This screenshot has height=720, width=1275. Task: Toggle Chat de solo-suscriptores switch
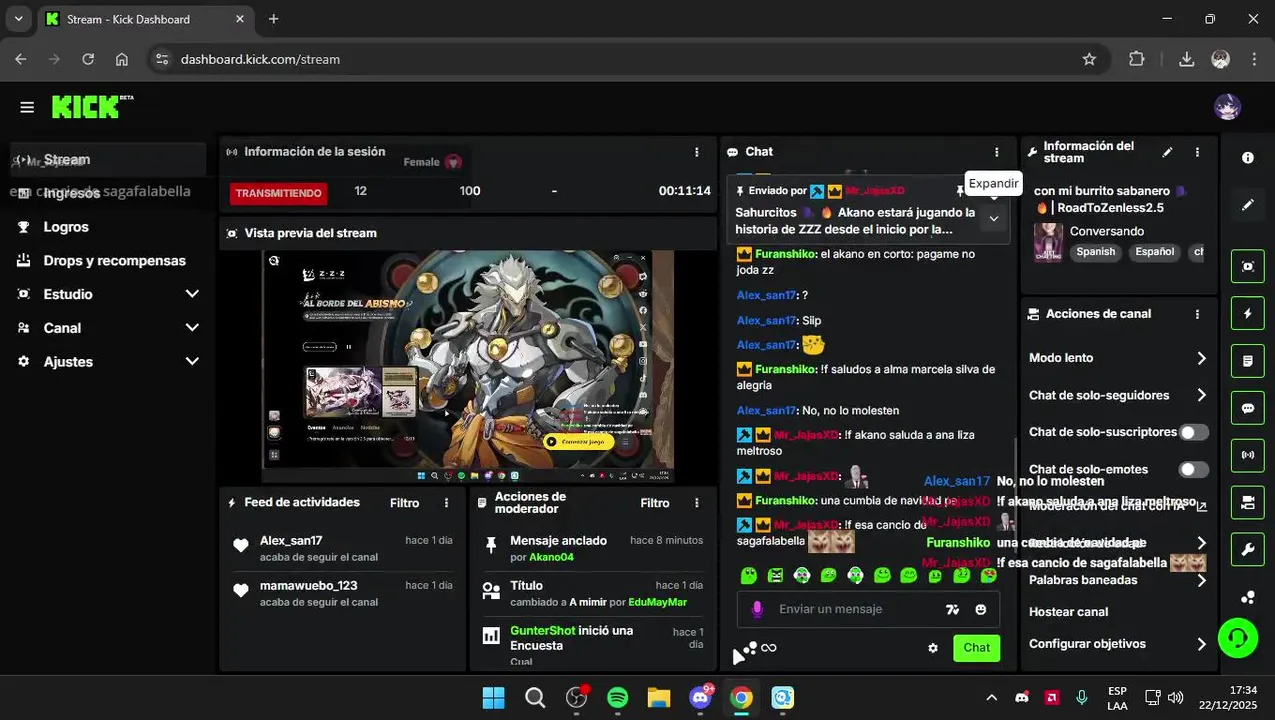click(1193, 432)
